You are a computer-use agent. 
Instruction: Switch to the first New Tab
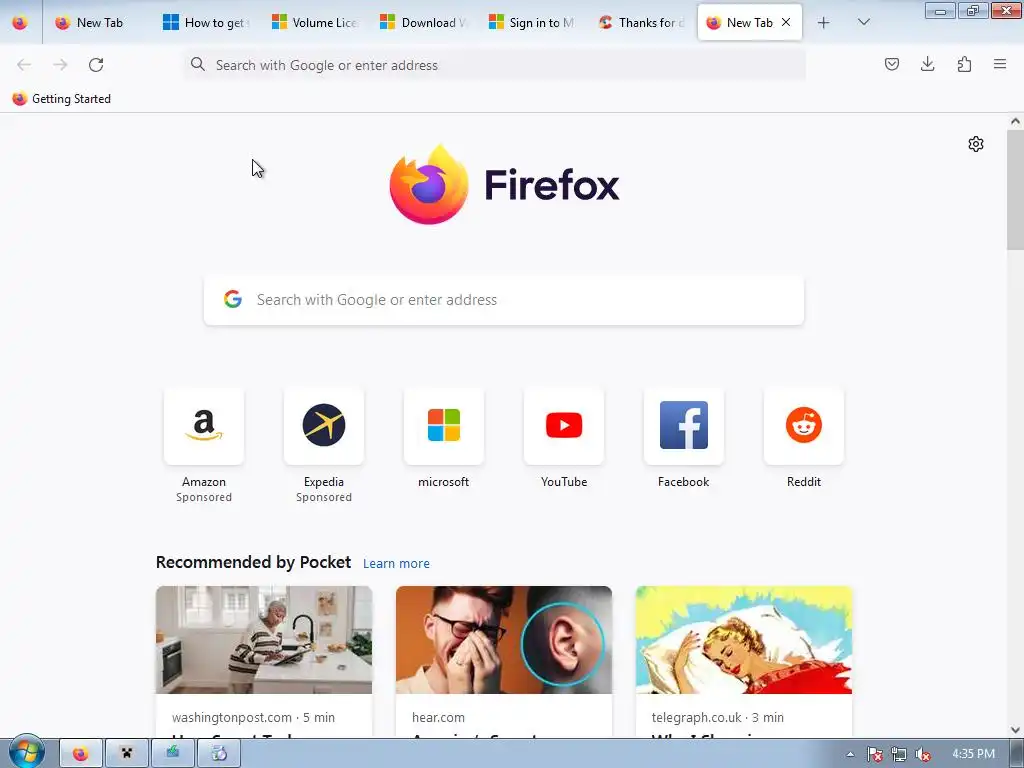pyautogui.click(x=95, y=22)
